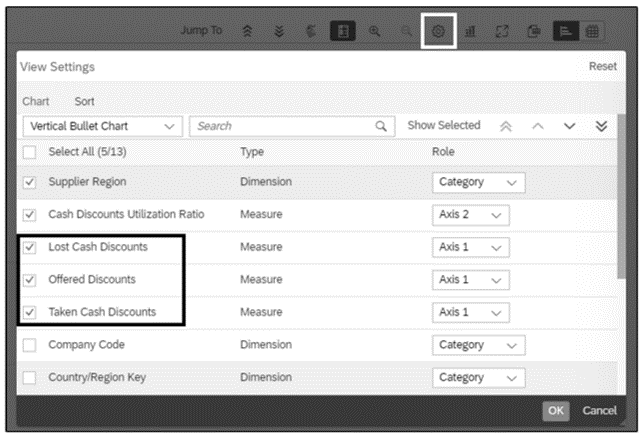
Task: Click the drill-down selection hand icon
Action: tap(311, 31)
